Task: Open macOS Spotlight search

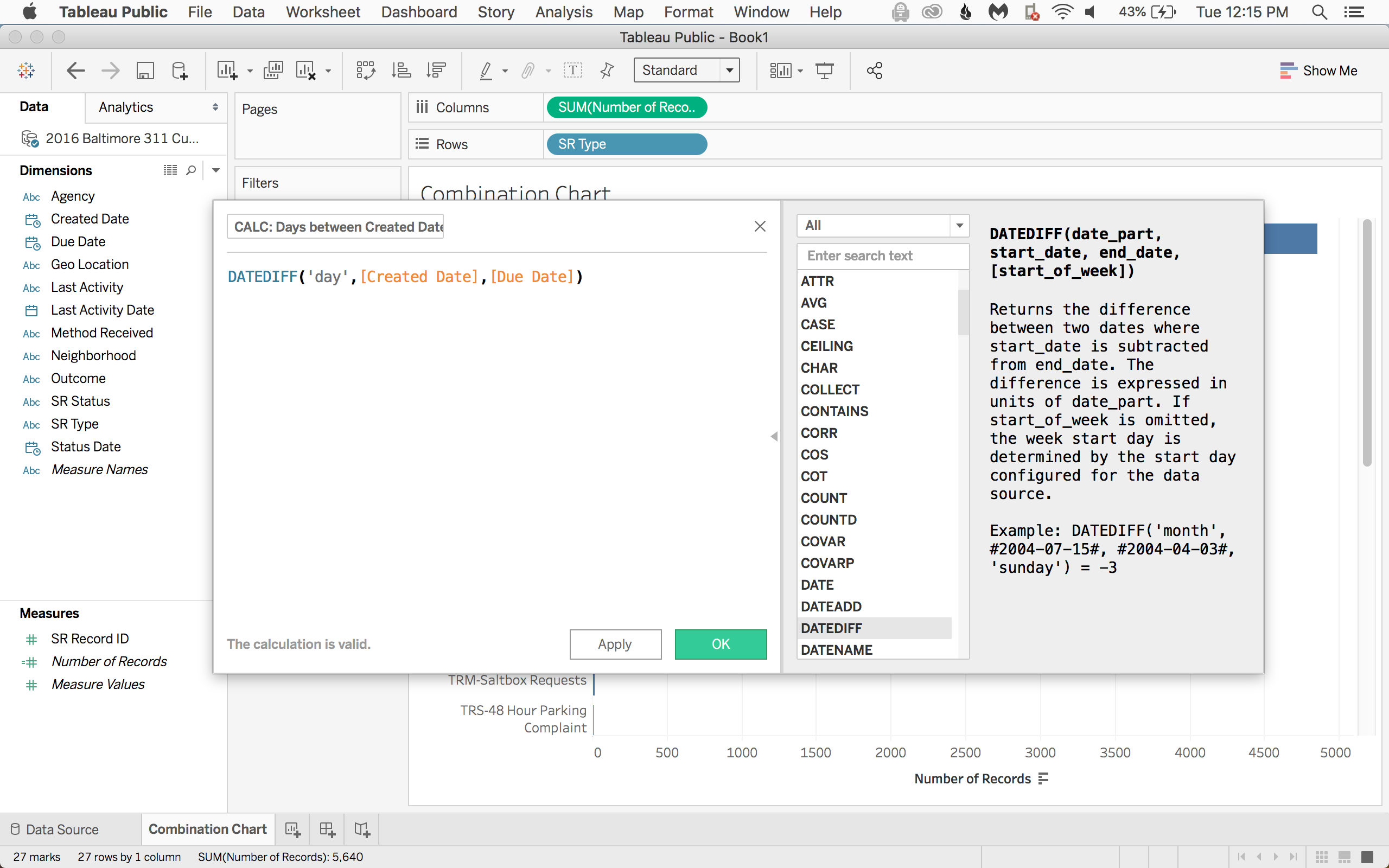Action: 1320,12
